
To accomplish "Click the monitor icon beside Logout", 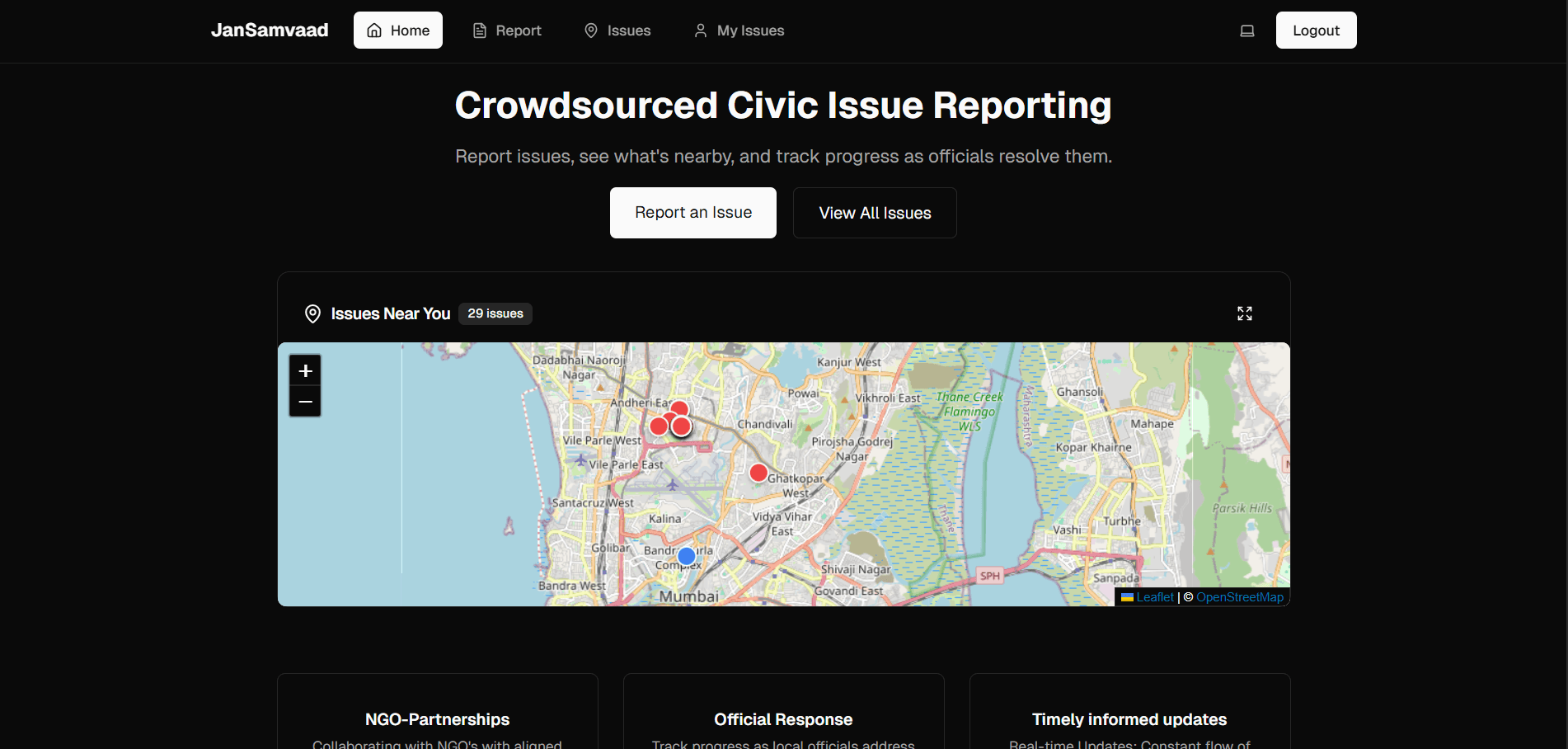I will pos(1246,30).
